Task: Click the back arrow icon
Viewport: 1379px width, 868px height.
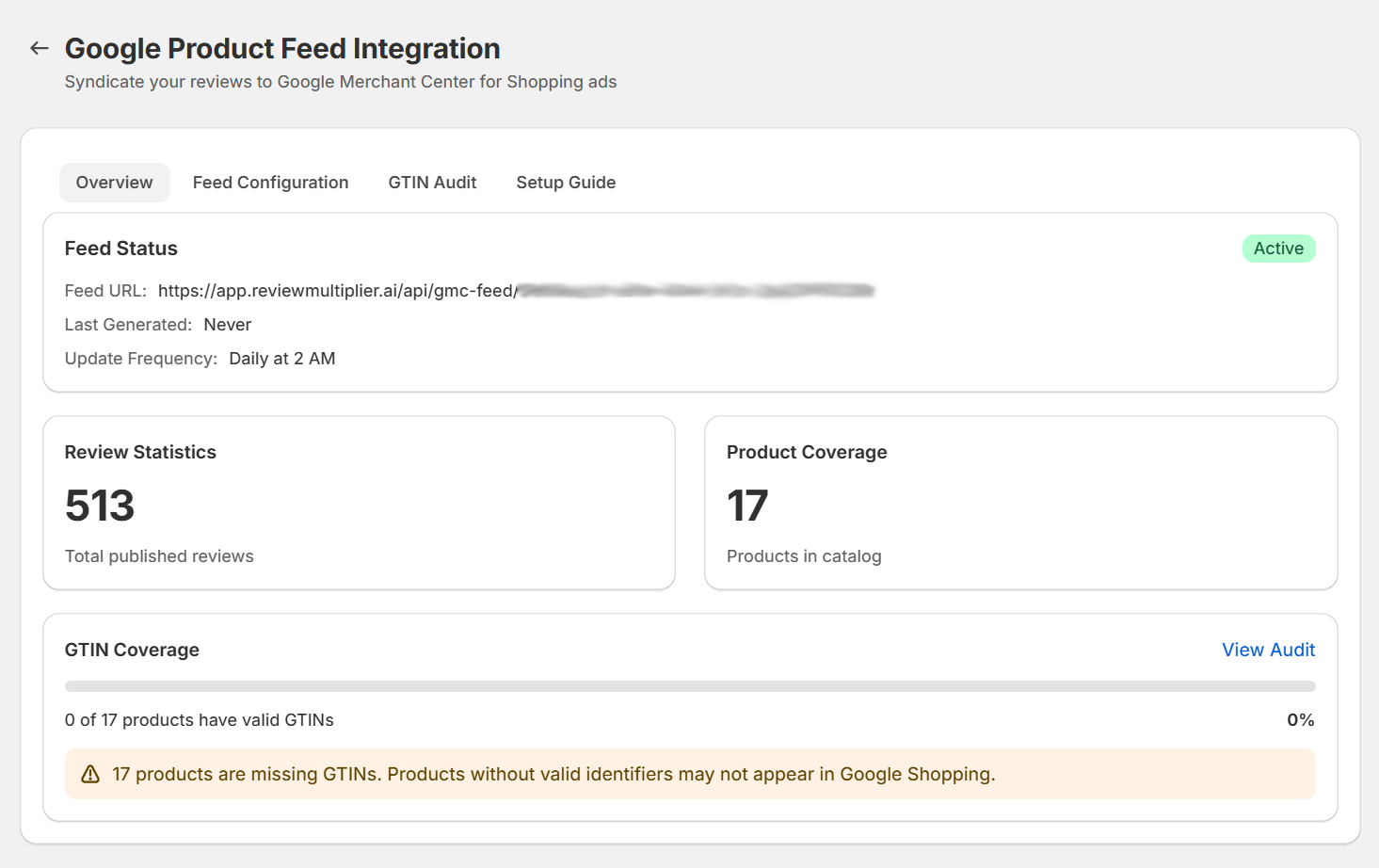Action: [x=39, y=48]
